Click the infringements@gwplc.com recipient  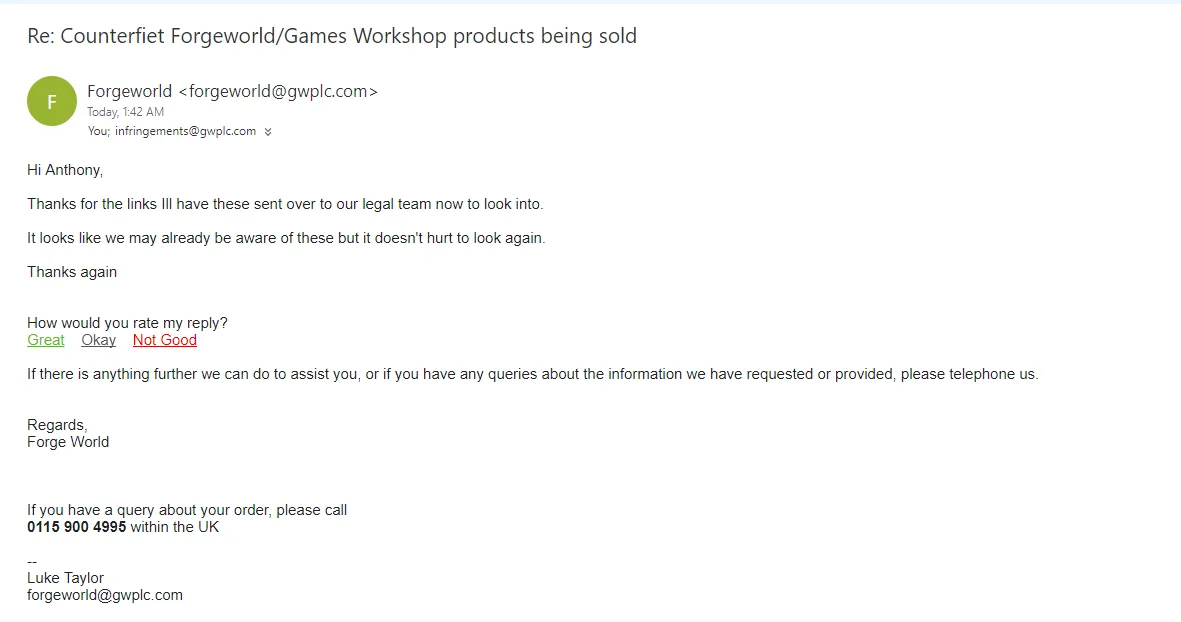pos(186,131)
